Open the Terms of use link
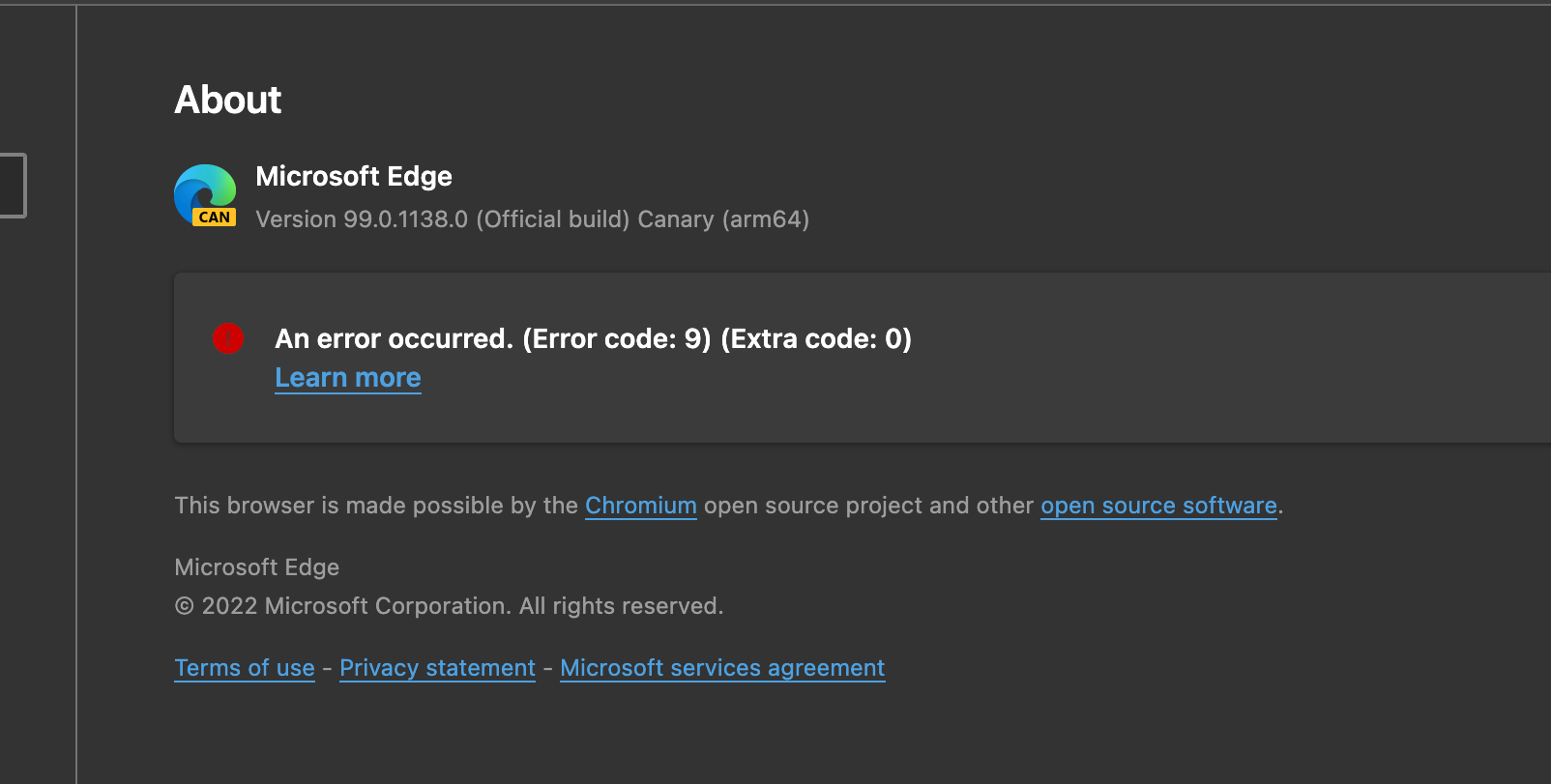The height and width of the screenshot is (784, 1551). [x=245, y=668]
